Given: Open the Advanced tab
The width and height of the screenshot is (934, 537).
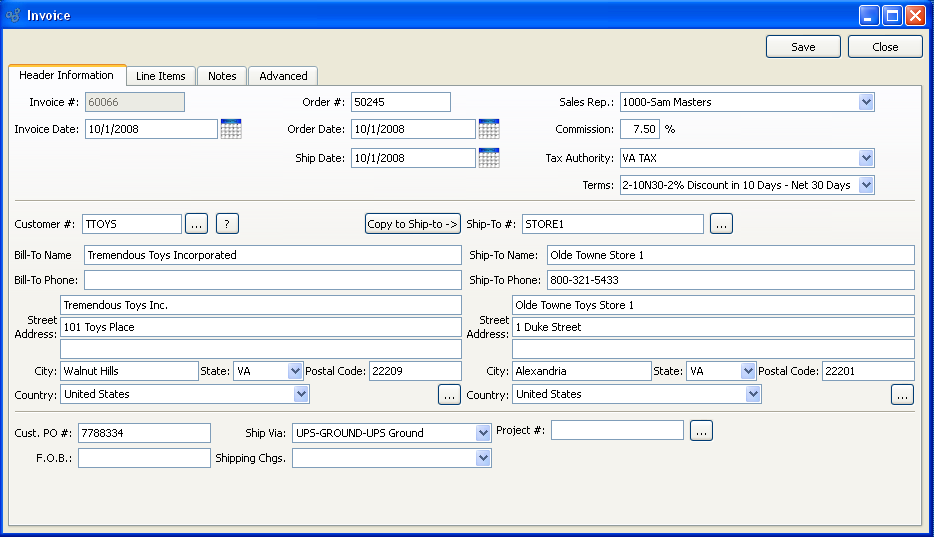Looking at the screenshot, I should pyautogui.click(x=283, y=76).
